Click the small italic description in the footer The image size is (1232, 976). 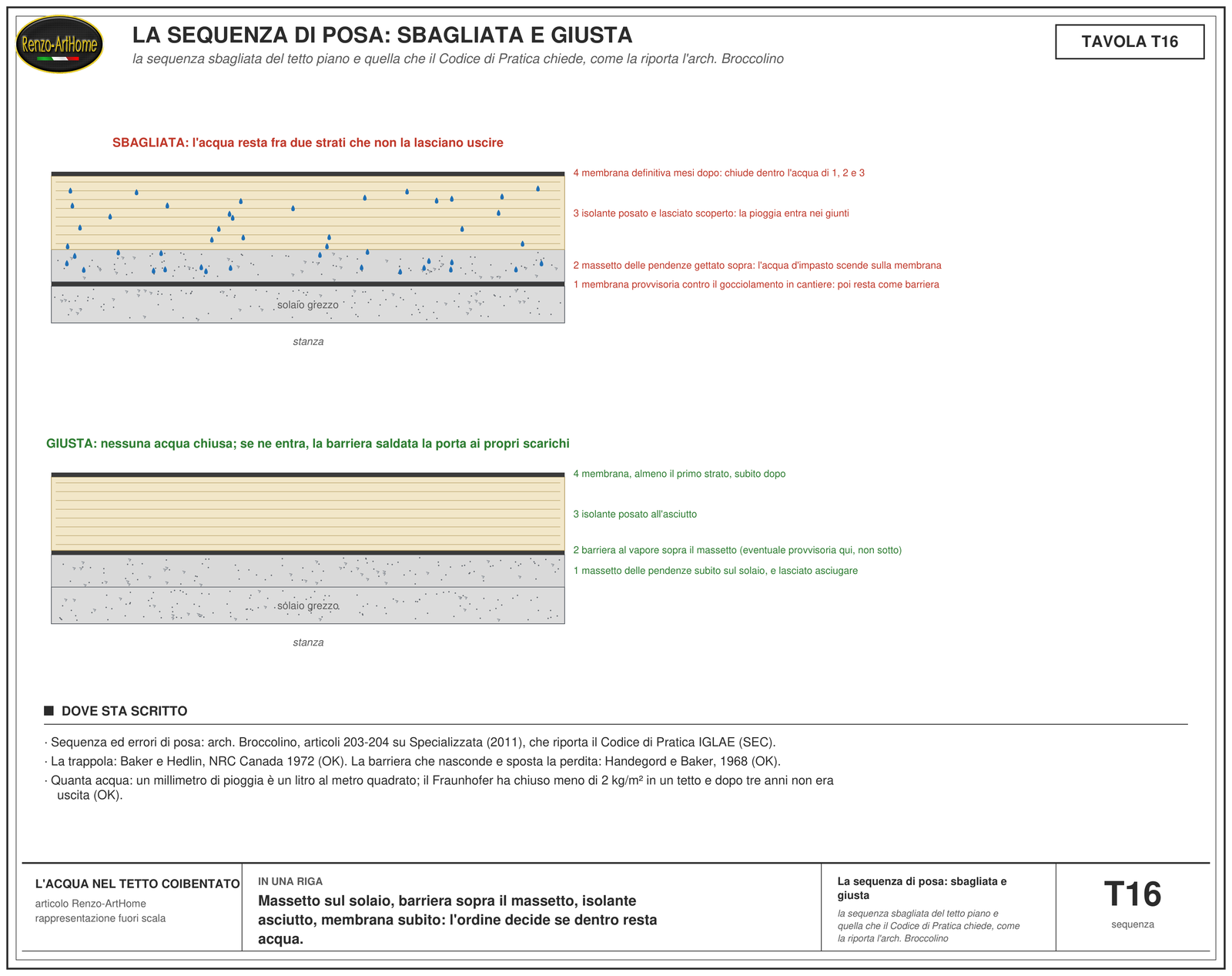(x=929, y=926)
